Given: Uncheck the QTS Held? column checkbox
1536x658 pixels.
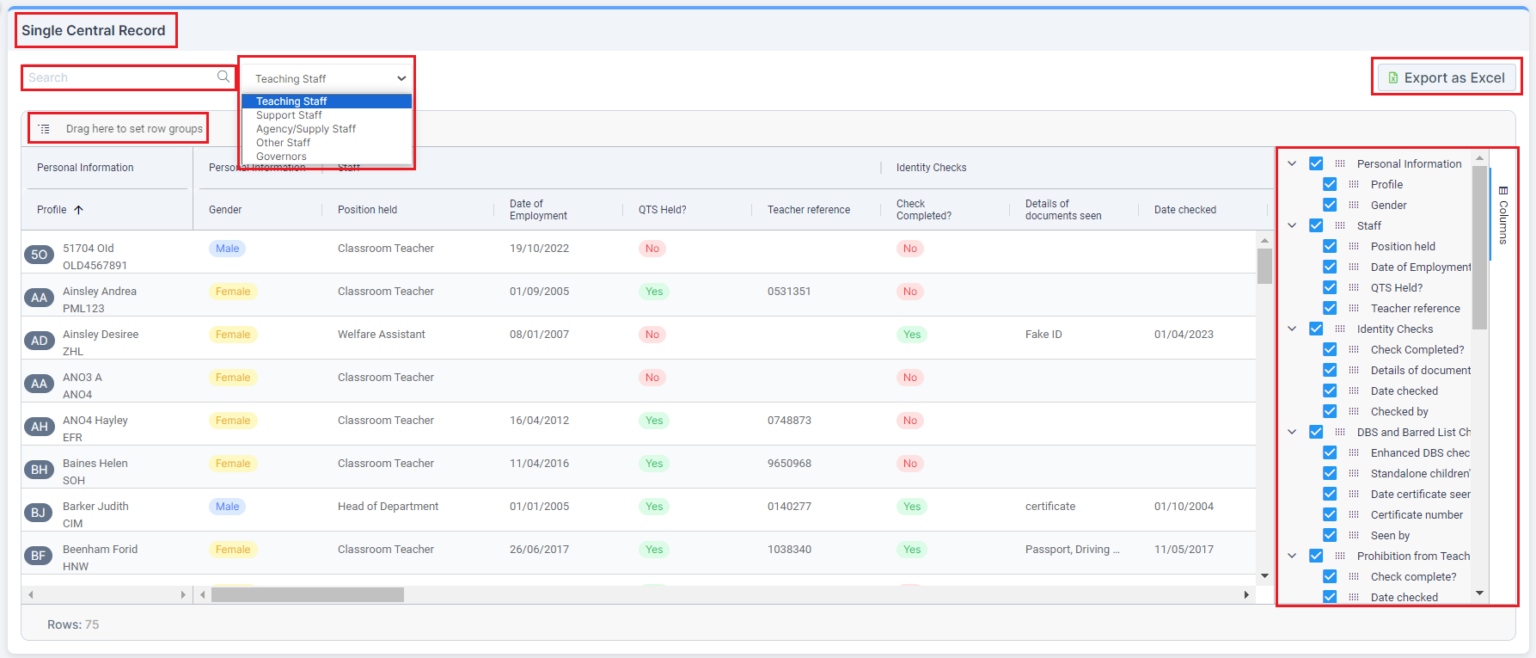Looking at the screenshot, I should point(1330,287).
